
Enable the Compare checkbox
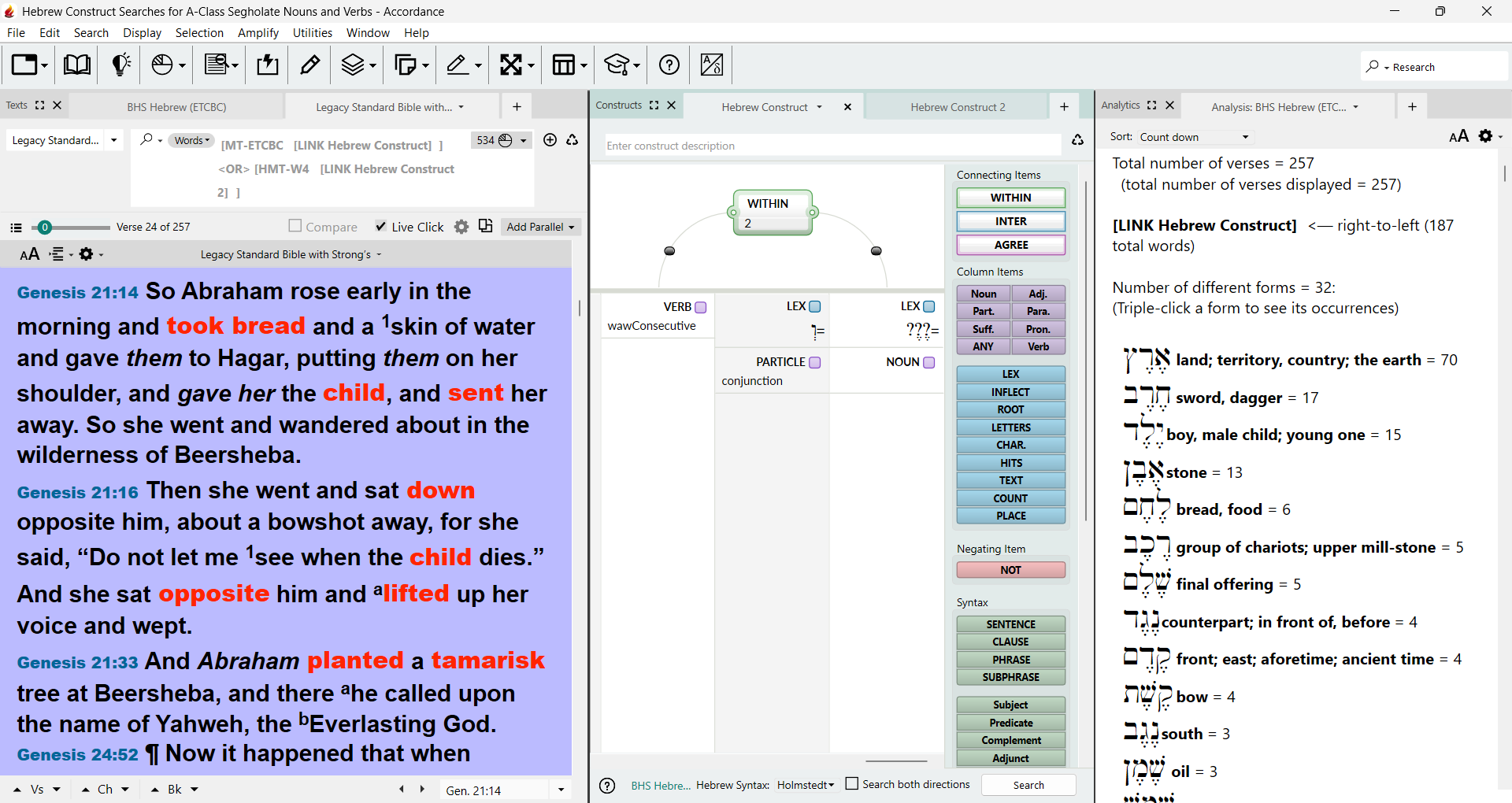coord(295,226)
